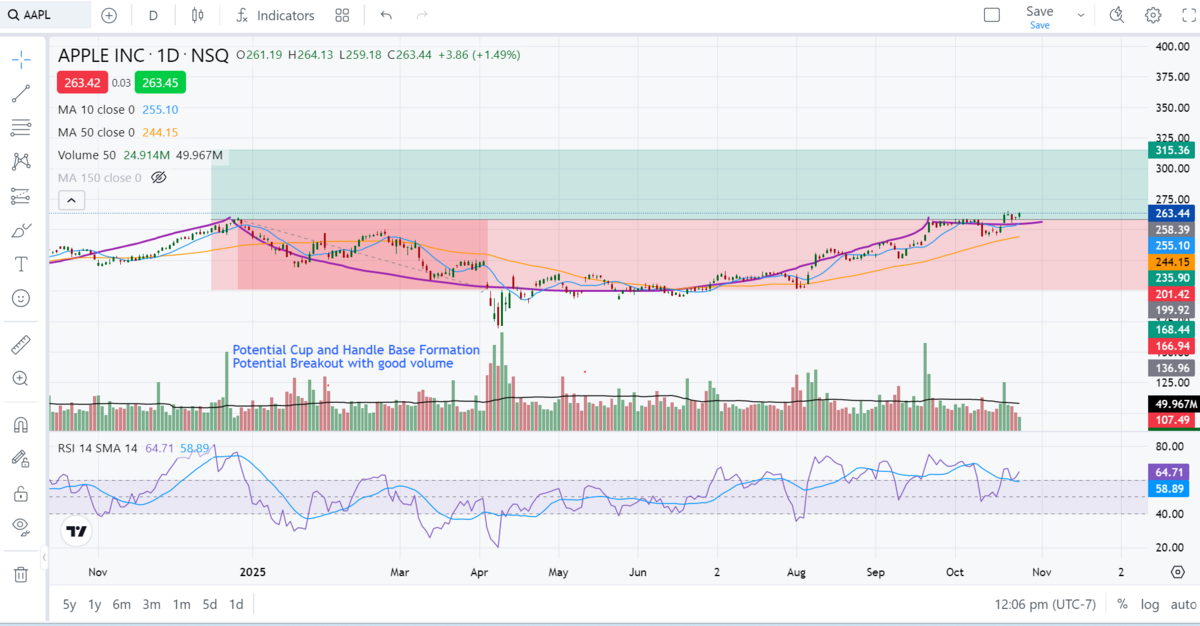Open the emoji icons tool
Viewport: 1200px width, 626px height.
[20, 298]
